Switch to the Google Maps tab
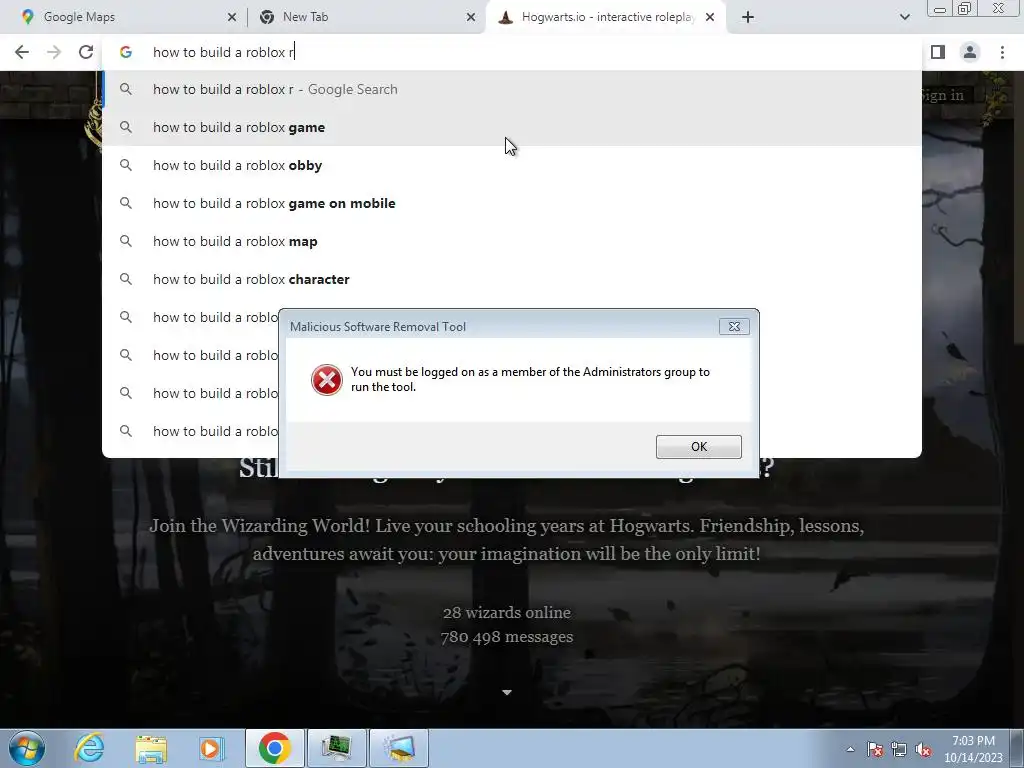The width and height of the screenshot is (1024, 768). pos(124,17)
